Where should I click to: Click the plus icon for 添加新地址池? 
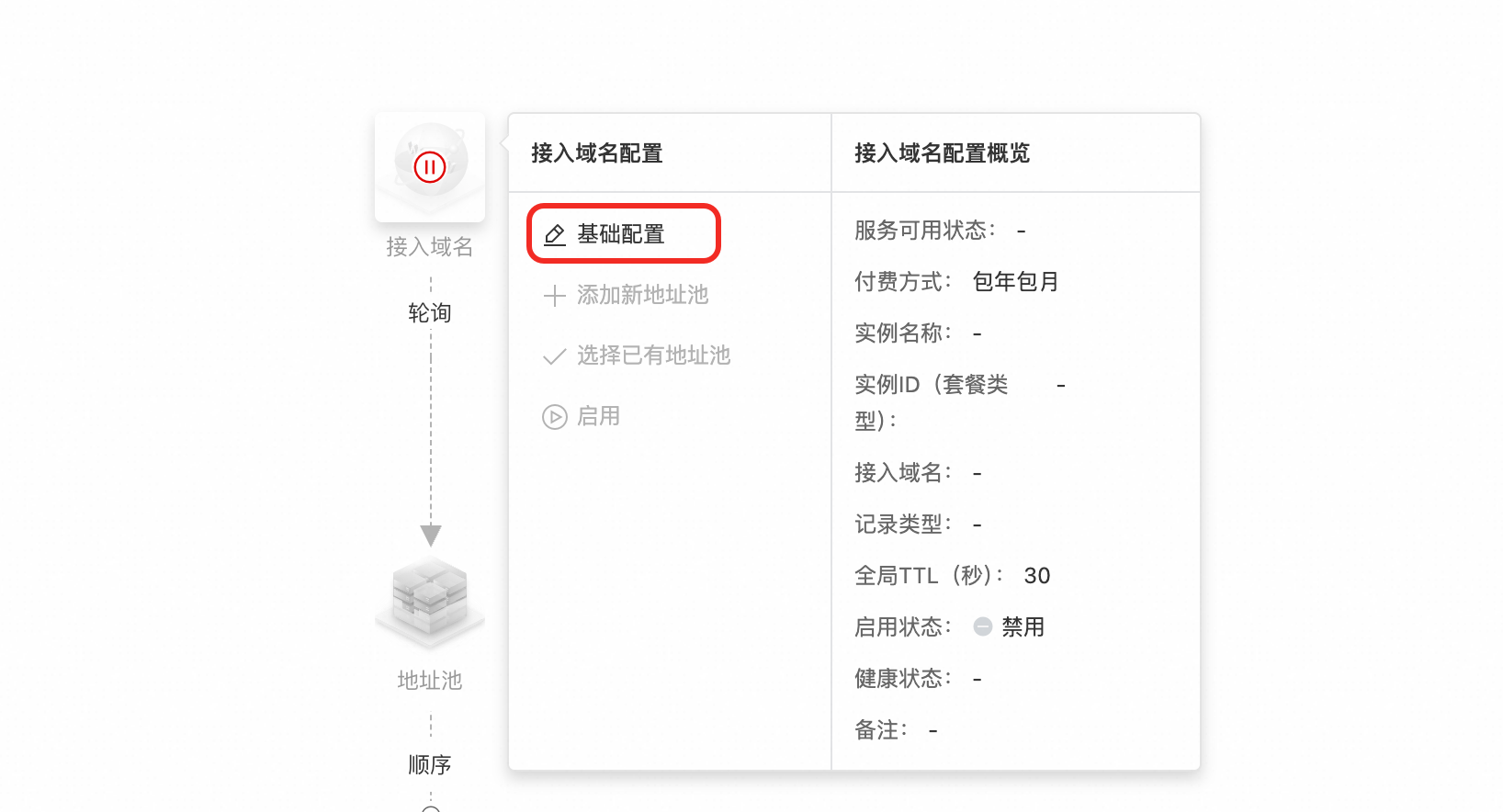tap(554, 296)
